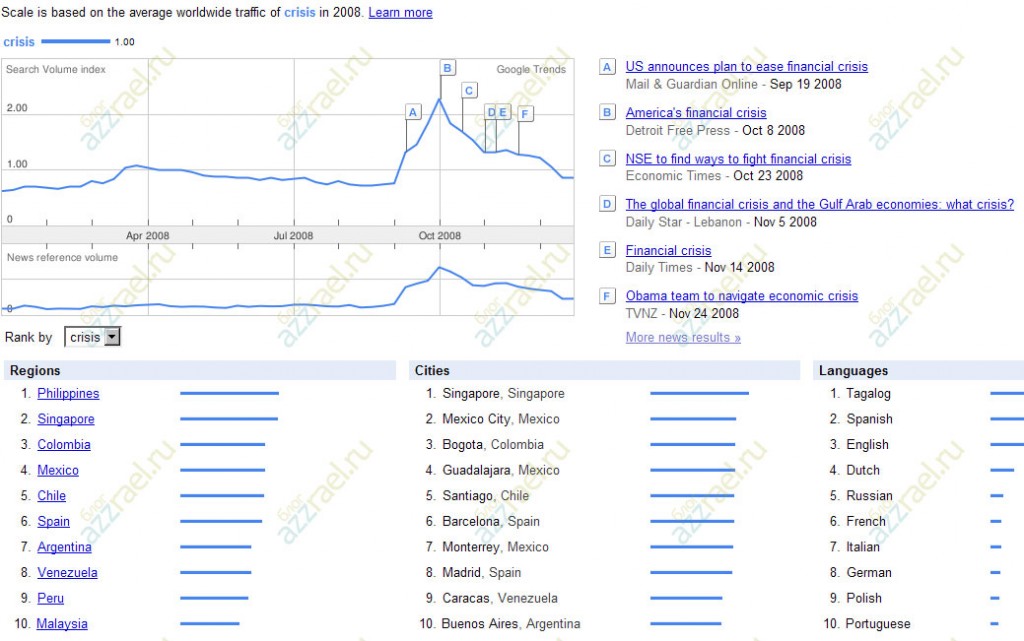This screenshot has height=641, width=1024.
Task: Open the Obama team to navigate article
Action: coord(741,296)
